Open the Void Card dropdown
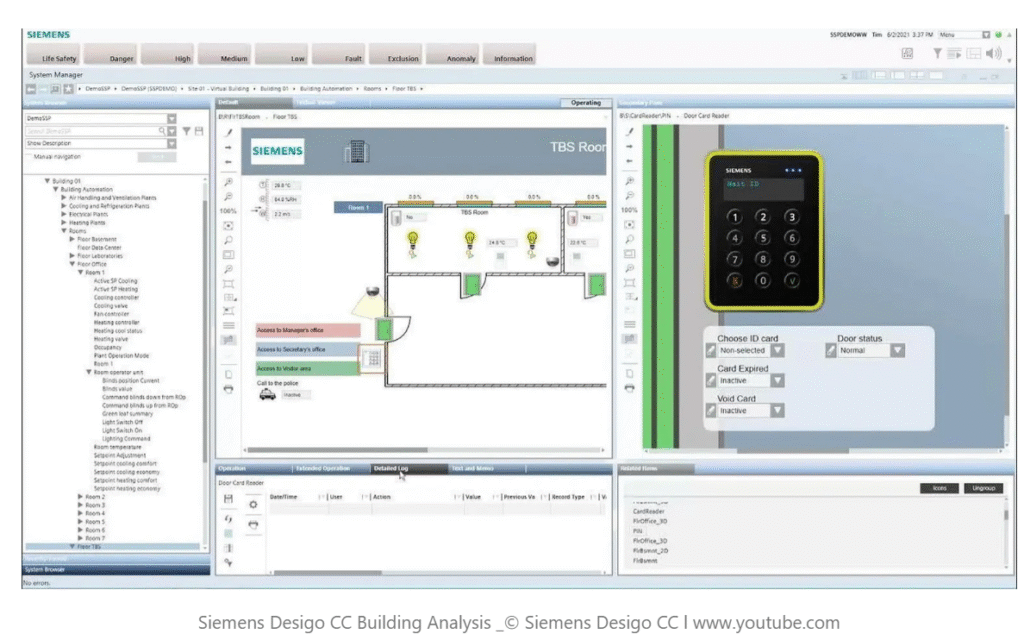The width and height of the screenshot is (1024, 634). point(777,411)
